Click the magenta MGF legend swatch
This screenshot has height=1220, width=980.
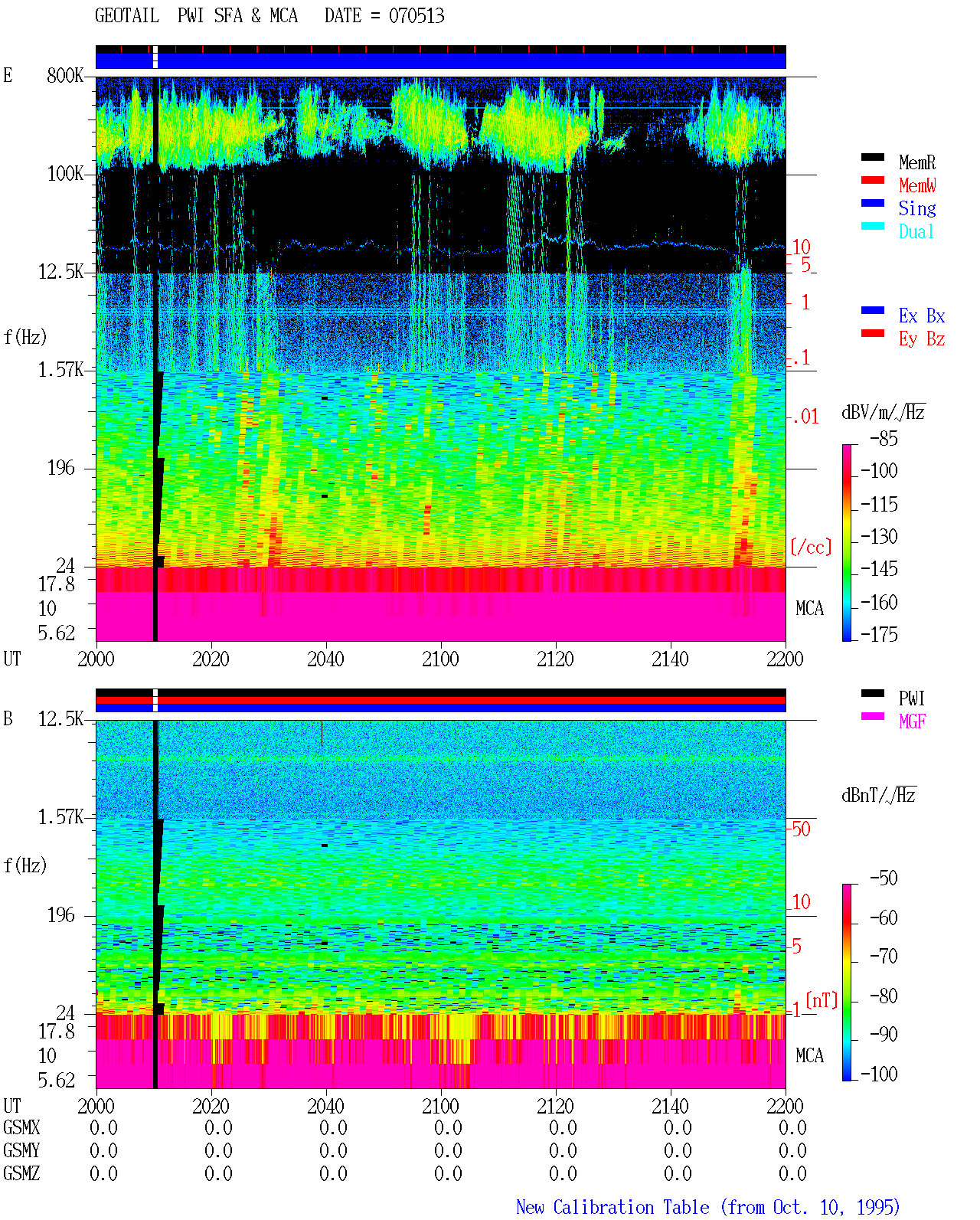[x=873, y=716]
